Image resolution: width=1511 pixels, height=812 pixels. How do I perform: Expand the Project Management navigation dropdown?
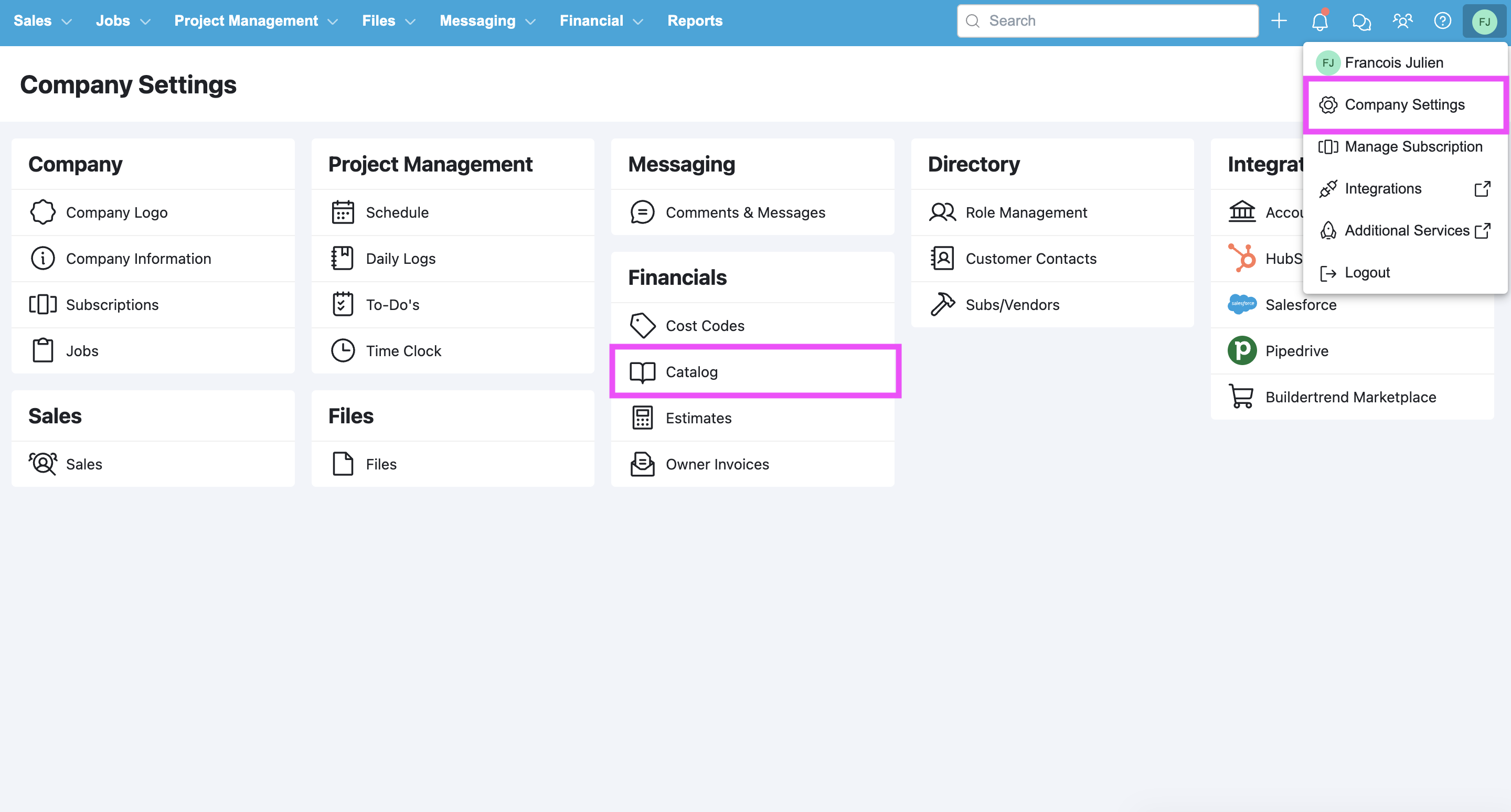pyautogui.click(x=256, y=21)
